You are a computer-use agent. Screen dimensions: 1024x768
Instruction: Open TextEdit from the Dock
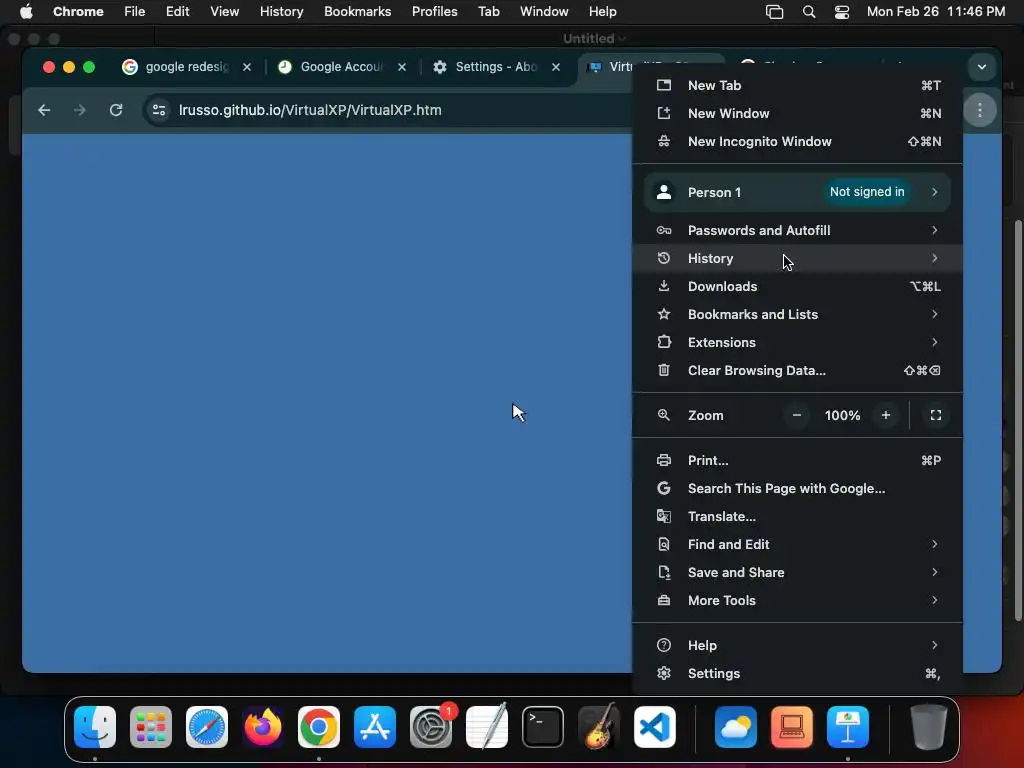click(487, 727)
